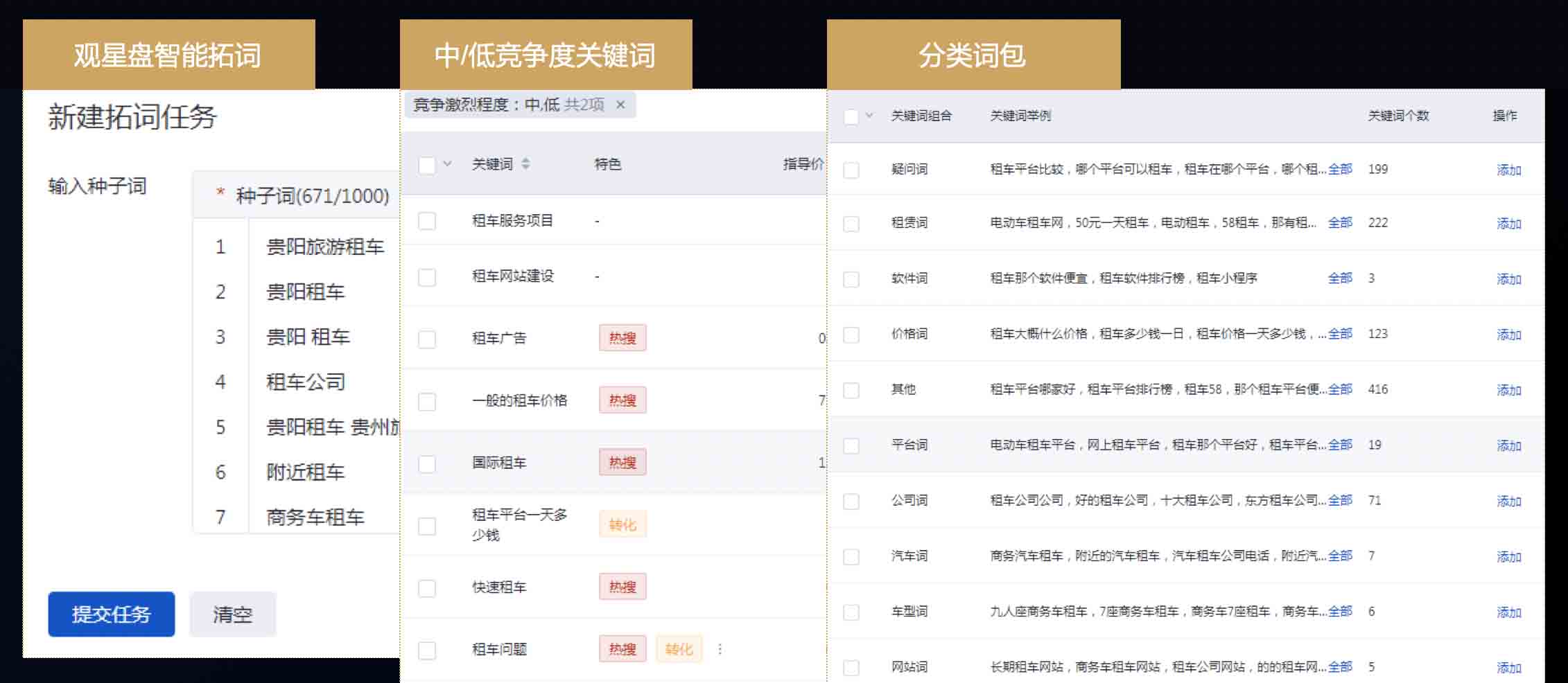This screenshot has width=1568, height=683.
Task: Click 热搜 tag beside 租车广告
Action: point(622,338)
